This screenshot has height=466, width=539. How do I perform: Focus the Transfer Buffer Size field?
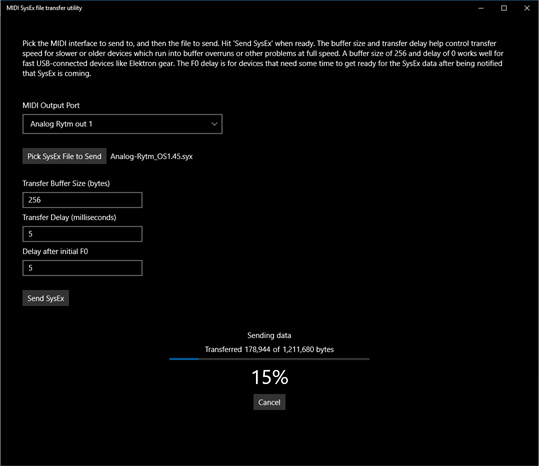pos(82,200)
